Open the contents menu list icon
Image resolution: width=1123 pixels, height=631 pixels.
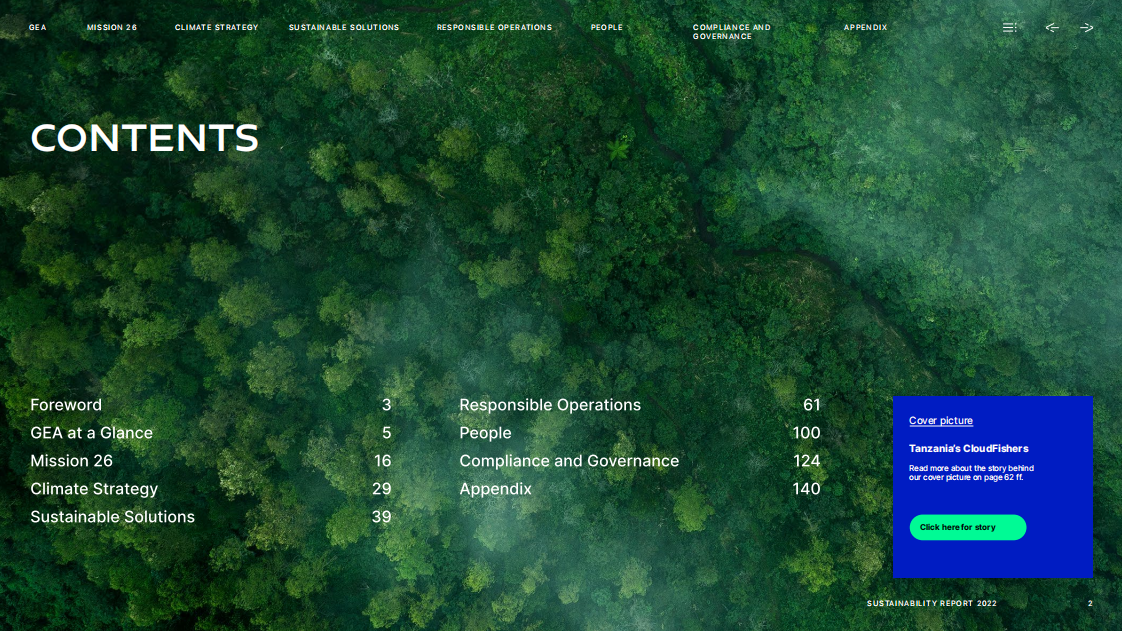pyautogui.click(x=1010, y=28)
